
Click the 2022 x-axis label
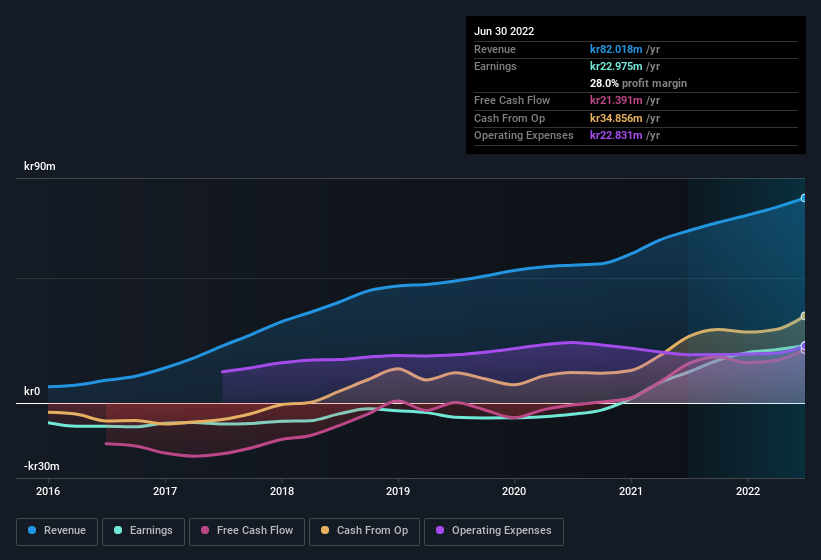pyautogui.click(x=748, y=491)
